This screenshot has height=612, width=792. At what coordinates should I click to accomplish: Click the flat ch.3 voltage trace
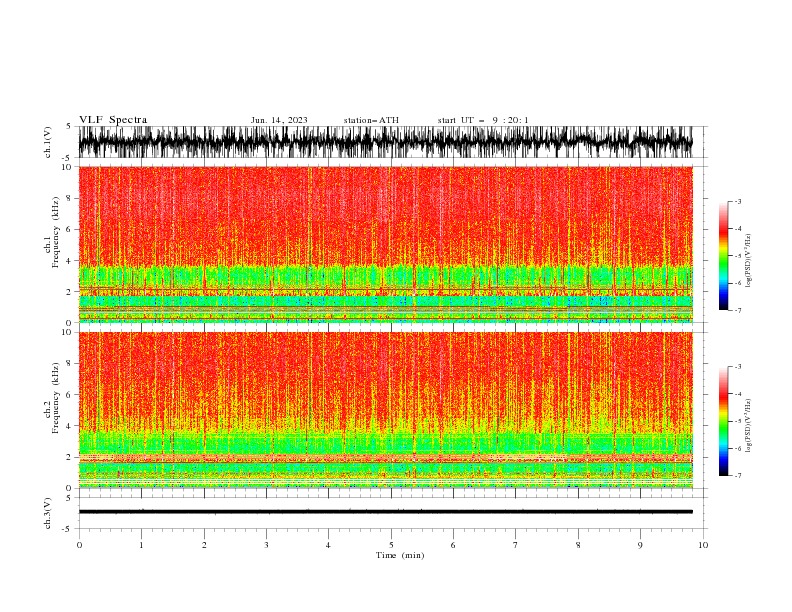[385, 512]
